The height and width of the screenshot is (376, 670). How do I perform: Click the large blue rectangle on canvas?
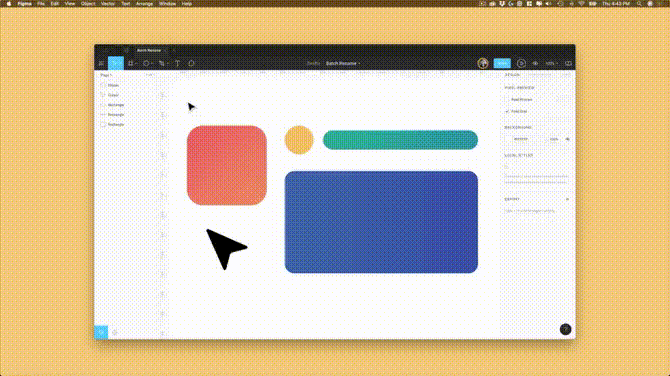[381, 222]
